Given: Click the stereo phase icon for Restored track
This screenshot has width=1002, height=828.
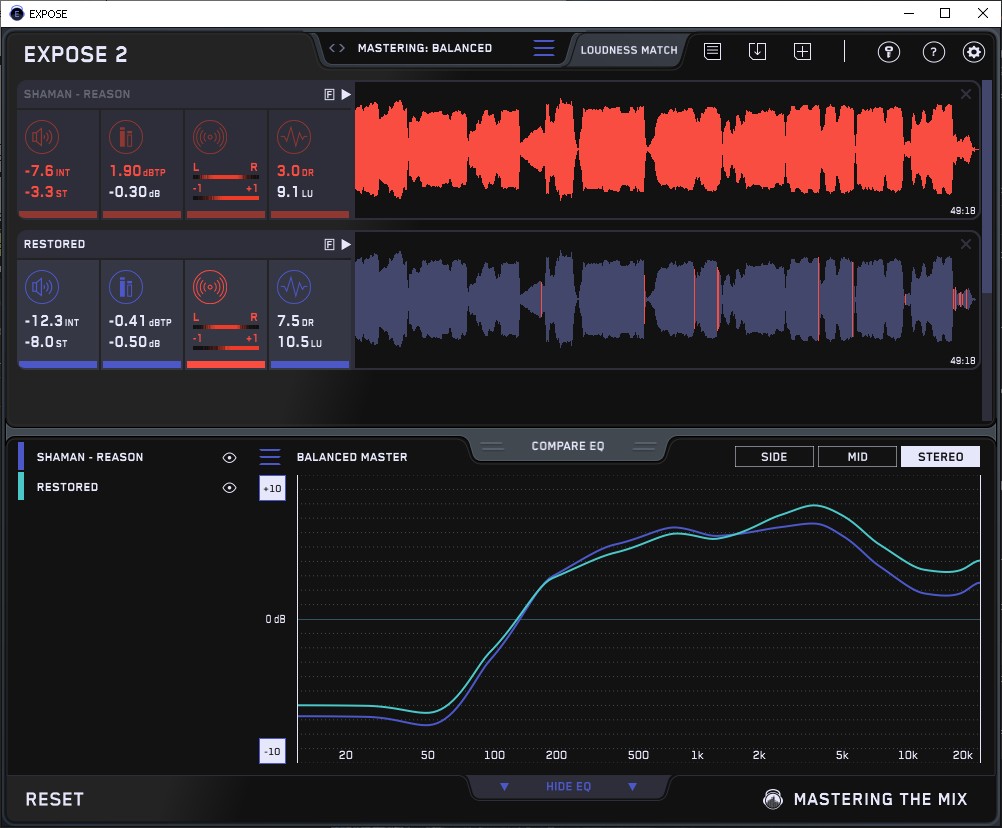Looking at the screenshot, I should [x=209, y=288].
